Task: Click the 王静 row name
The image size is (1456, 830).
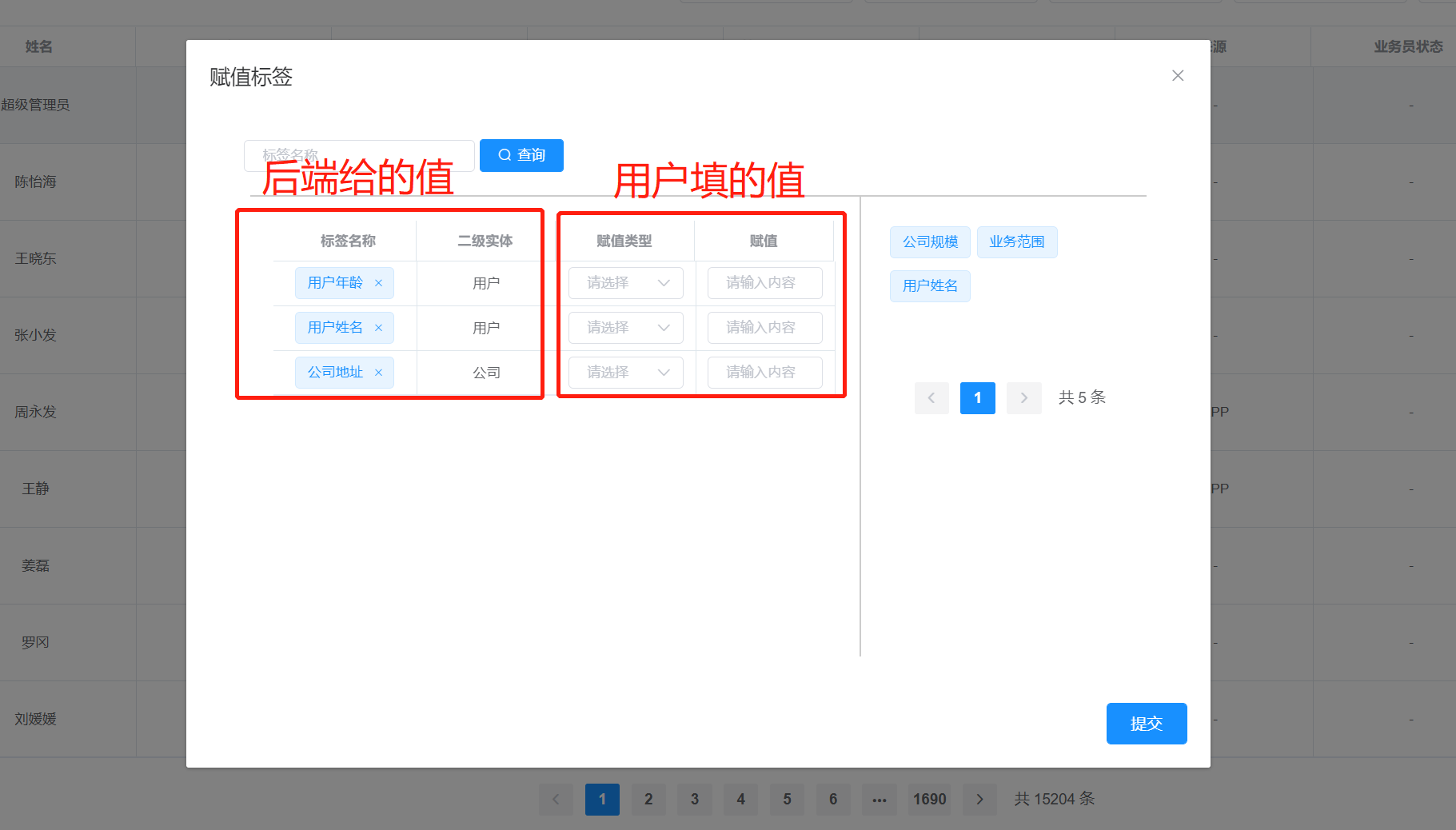Action: [35, 489]
